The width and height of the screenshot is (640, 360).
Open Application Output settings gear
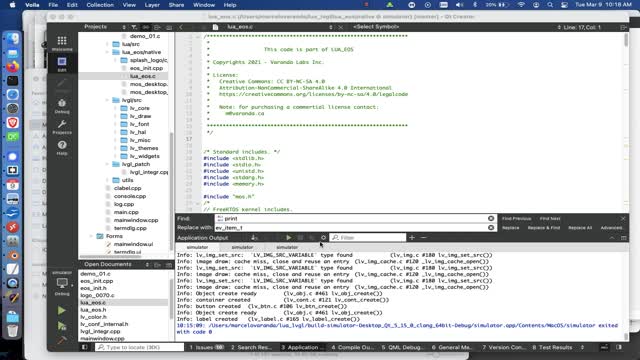point(323,238)
